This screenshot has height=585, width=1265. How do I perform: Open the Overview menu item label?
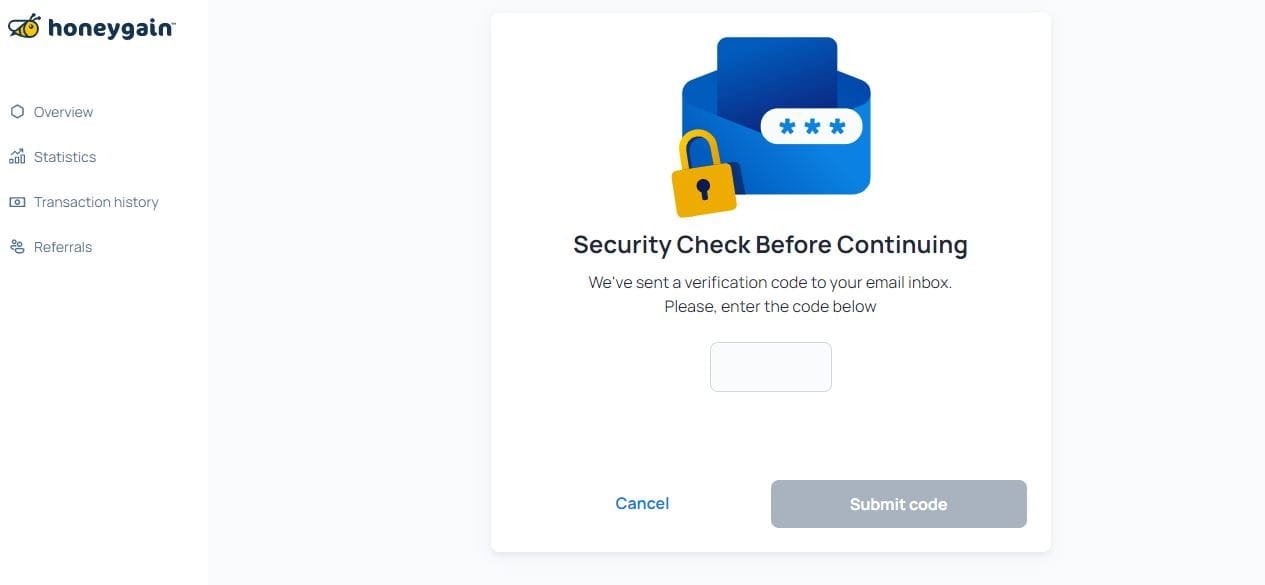(x=63, y=112)
